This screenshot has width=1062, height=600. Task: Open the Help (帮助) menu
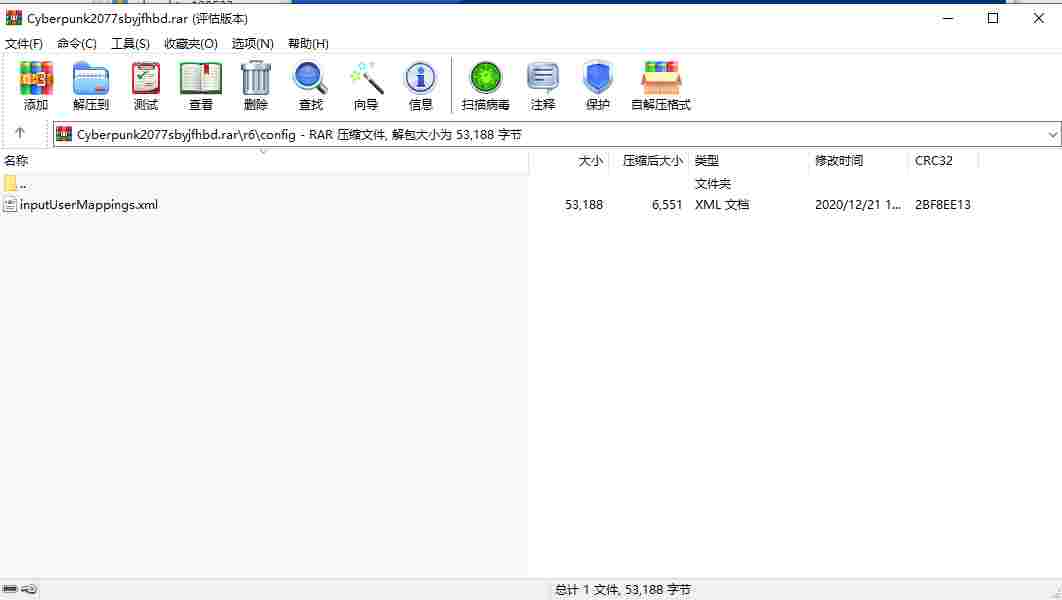tap(308, 43)
